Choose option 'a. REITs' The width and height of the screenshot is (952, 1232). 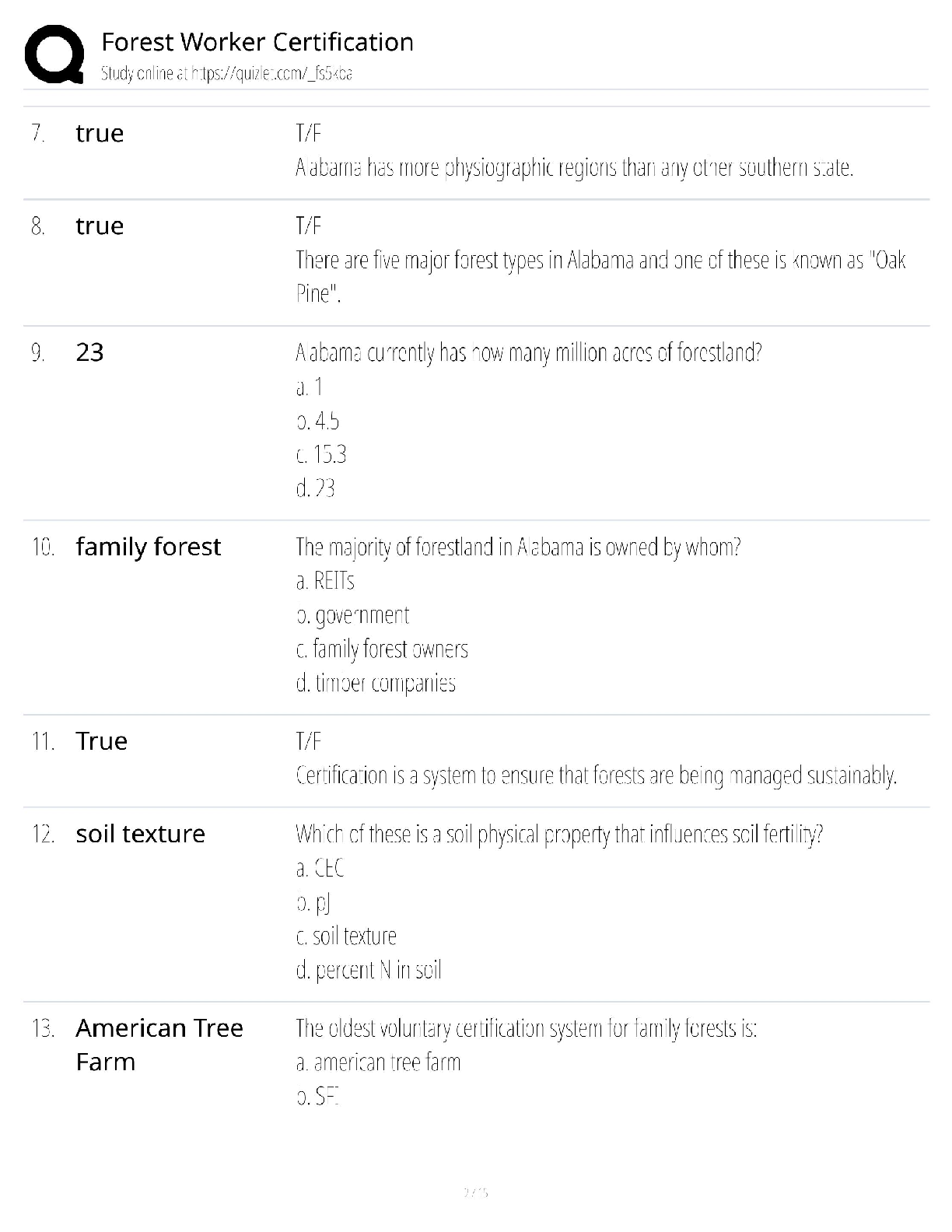click(325, 581)
